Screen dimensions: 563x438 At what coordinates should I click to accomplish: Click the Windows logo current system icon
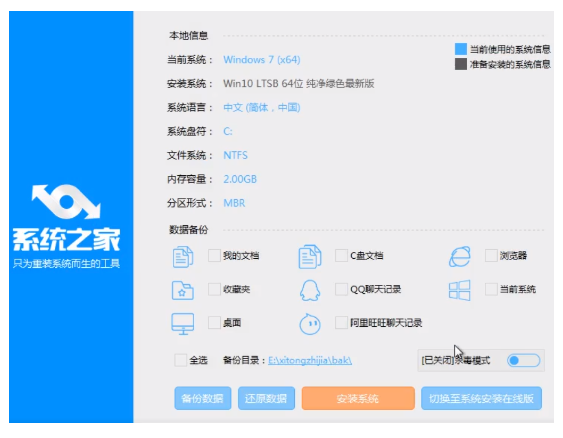pos(460,290)
